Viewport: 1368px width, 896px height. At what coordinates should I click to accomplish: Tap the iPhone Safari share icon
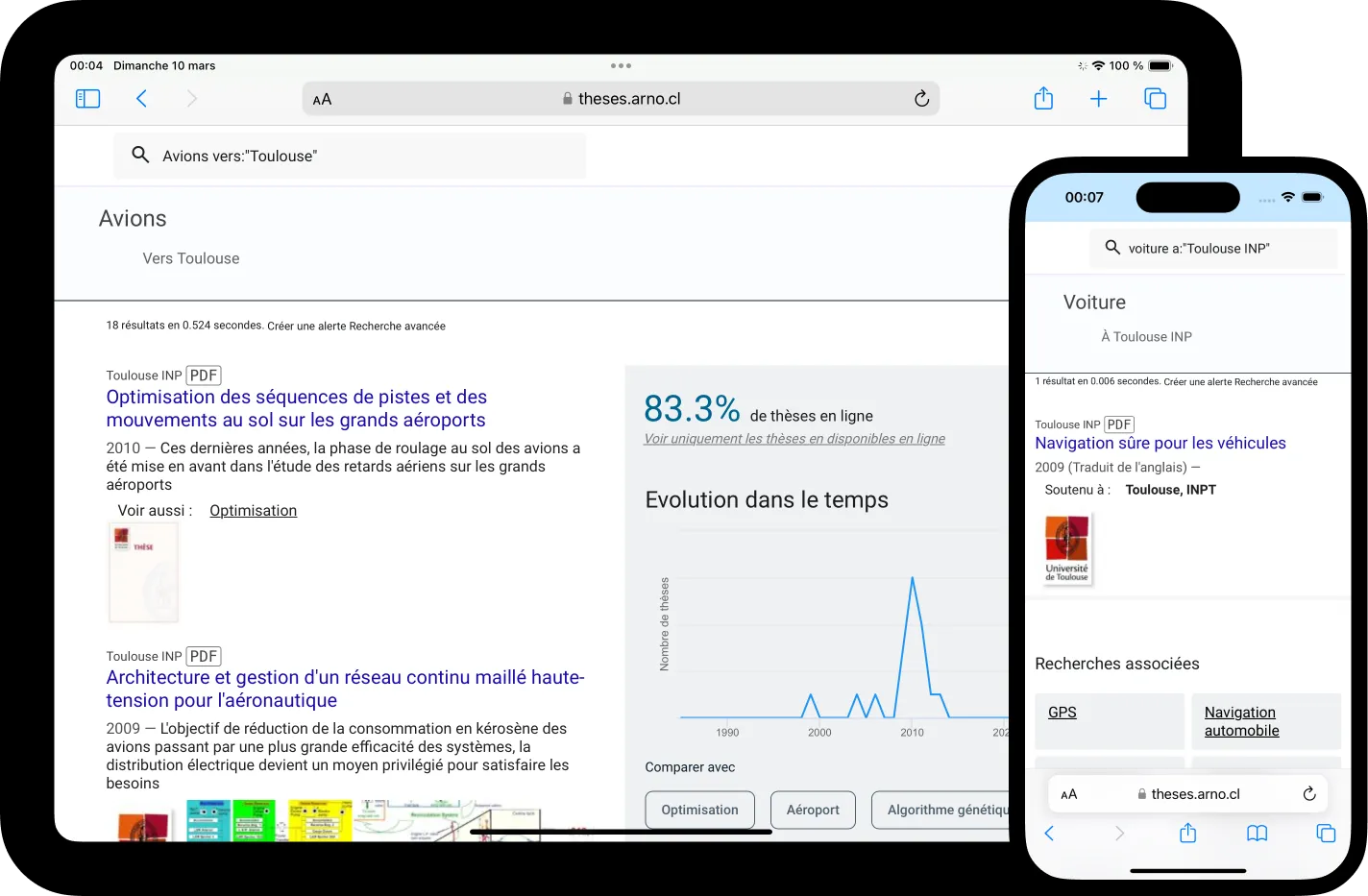tap(1187, 834)
